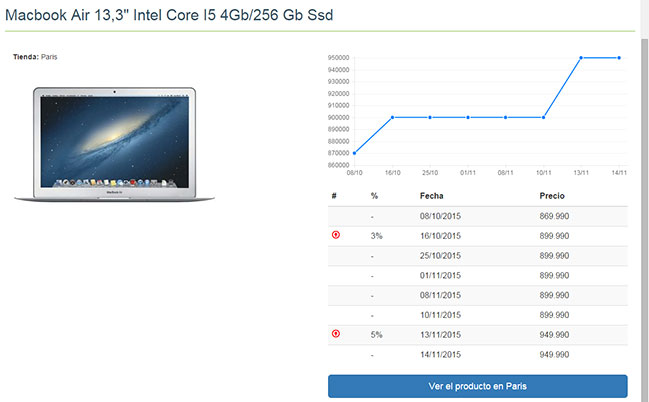Click the 14/11/2015 date in the last row
649x402 pixels.
coord(441,353)
